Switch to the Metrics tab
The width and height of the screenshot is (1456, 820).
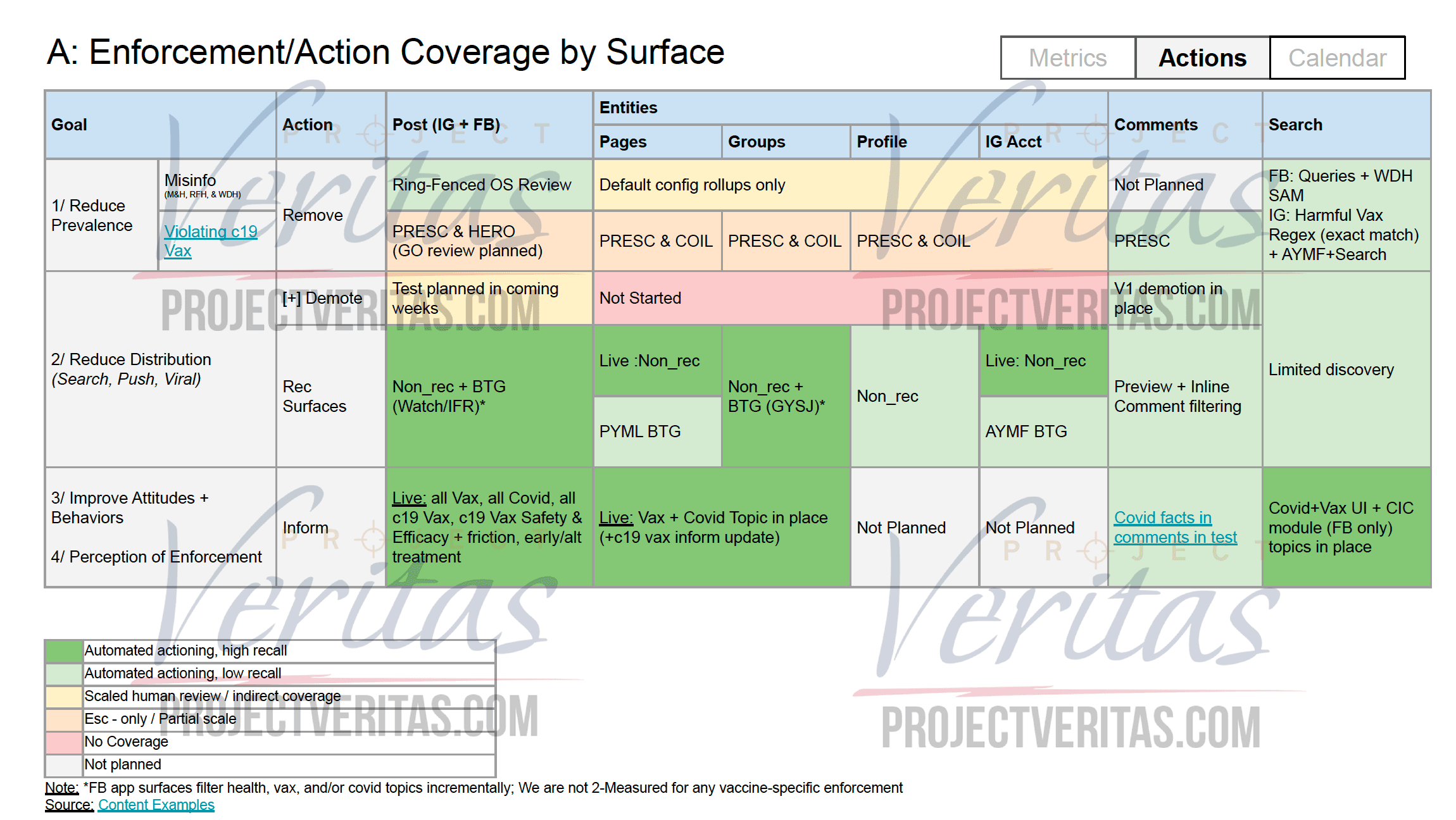[1067, 58]
